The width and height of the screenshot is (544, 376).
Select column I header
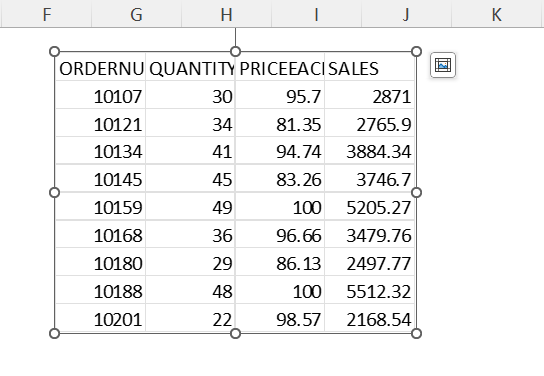point(316,14)
